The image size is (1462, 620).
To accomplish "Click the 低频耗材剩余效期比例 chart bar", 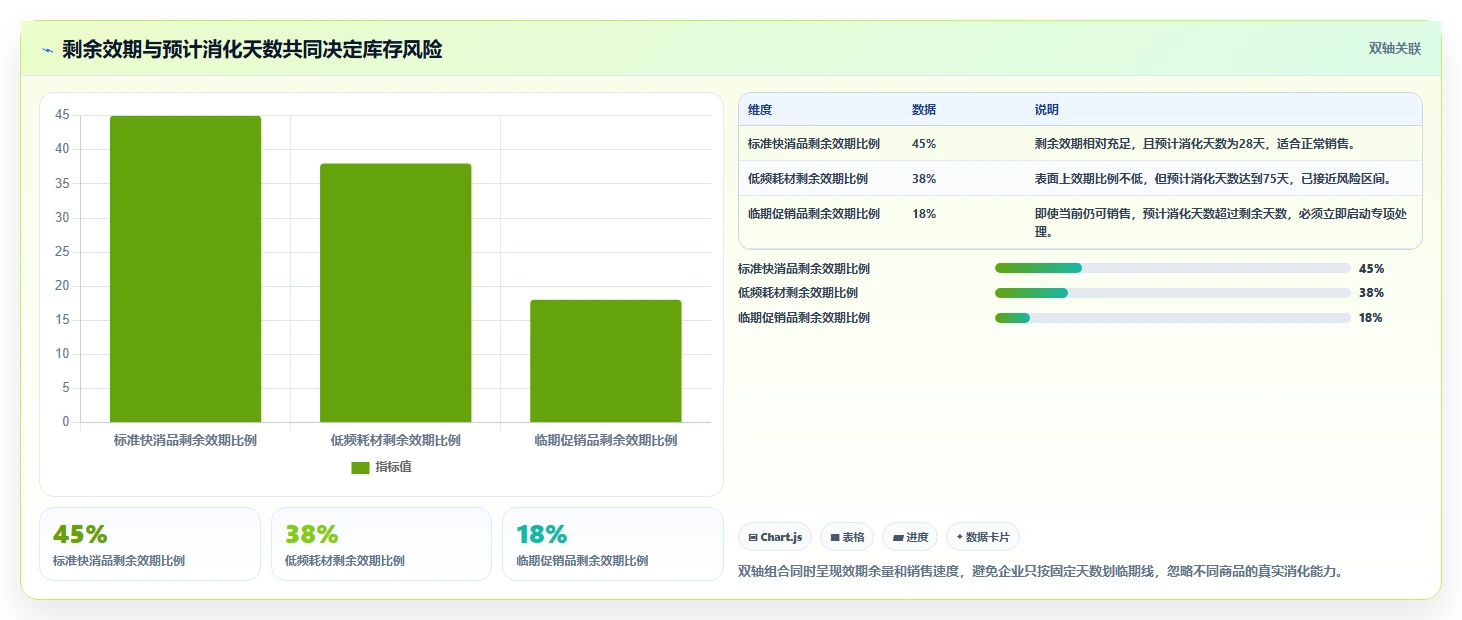I will click(395, 293).
